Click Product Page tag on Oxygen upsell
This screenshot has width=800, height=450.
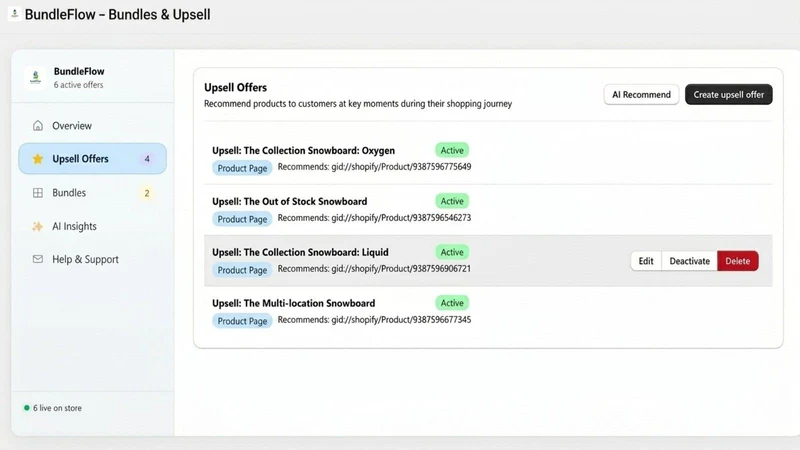coord(242,168)
